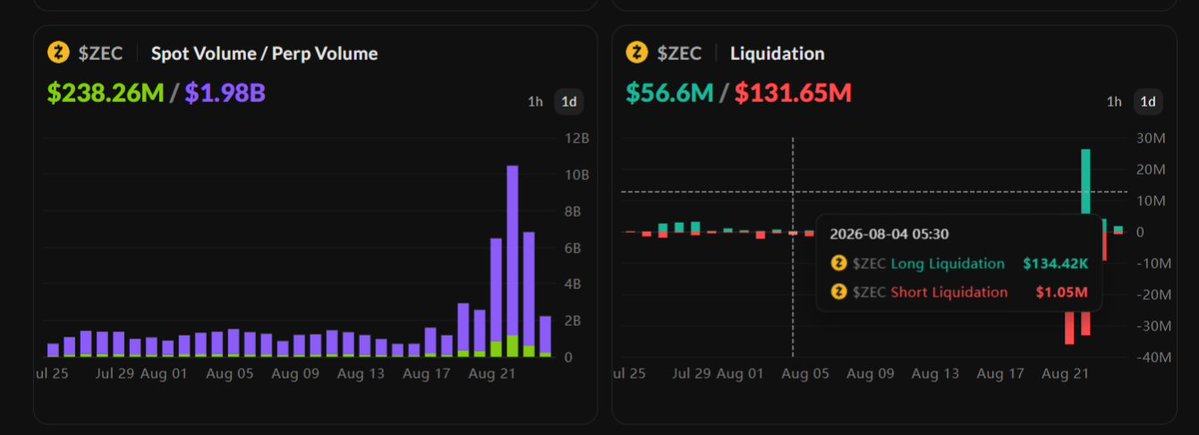Click the tallest purple perp volume bar
Viewport: 1199px width, 435px height.
pyautogui.click(x=512, y=251)
